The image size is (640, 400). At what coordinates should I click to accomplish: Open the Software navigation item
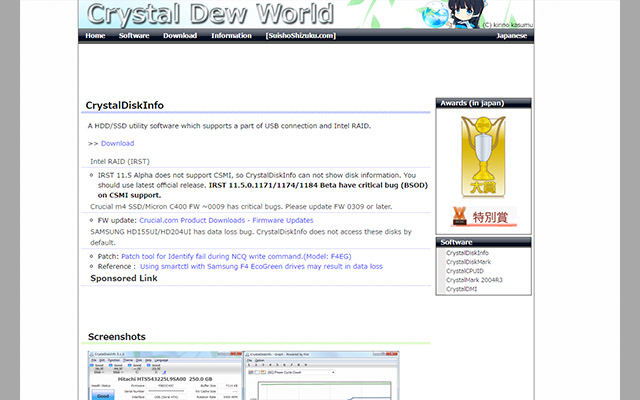pos(134,36)
